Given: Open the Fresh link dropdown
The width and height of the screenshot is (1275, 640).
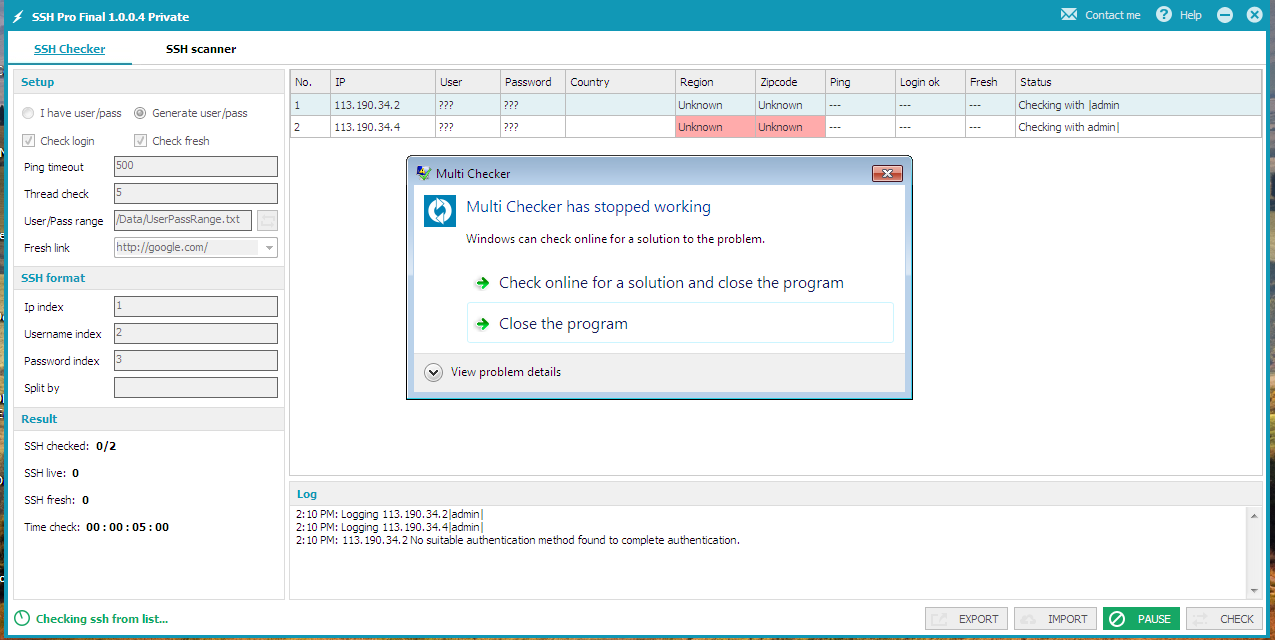Looking at the screenshot, I should pos(268,247).
